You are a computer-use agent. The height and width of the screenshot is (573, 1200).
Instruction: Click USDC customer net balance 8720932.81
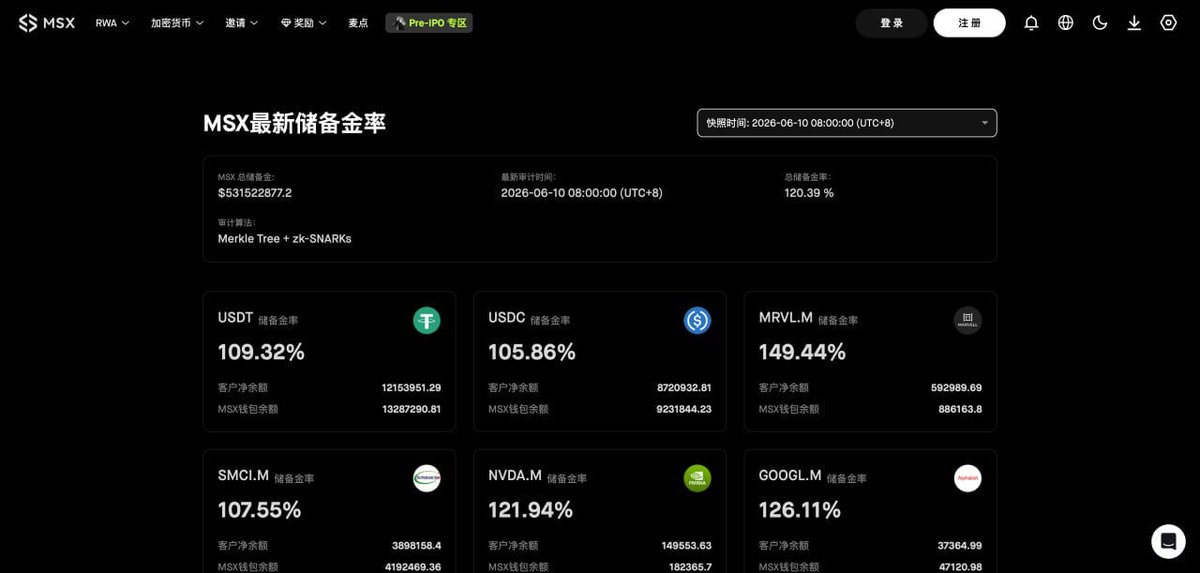click(684, 388)
